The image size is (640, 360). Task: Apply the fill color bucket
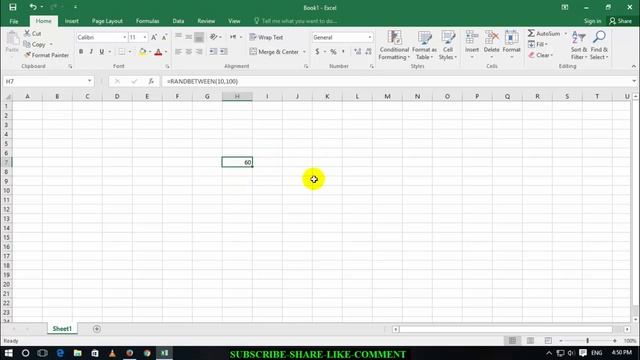click(x=142, y=52)
